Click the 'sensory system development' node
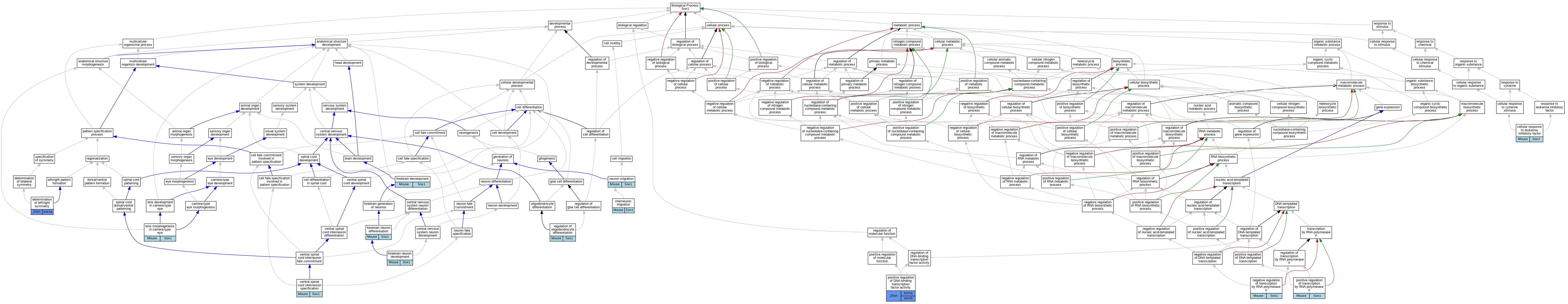 pyautogui.click(x=285, y=107)
